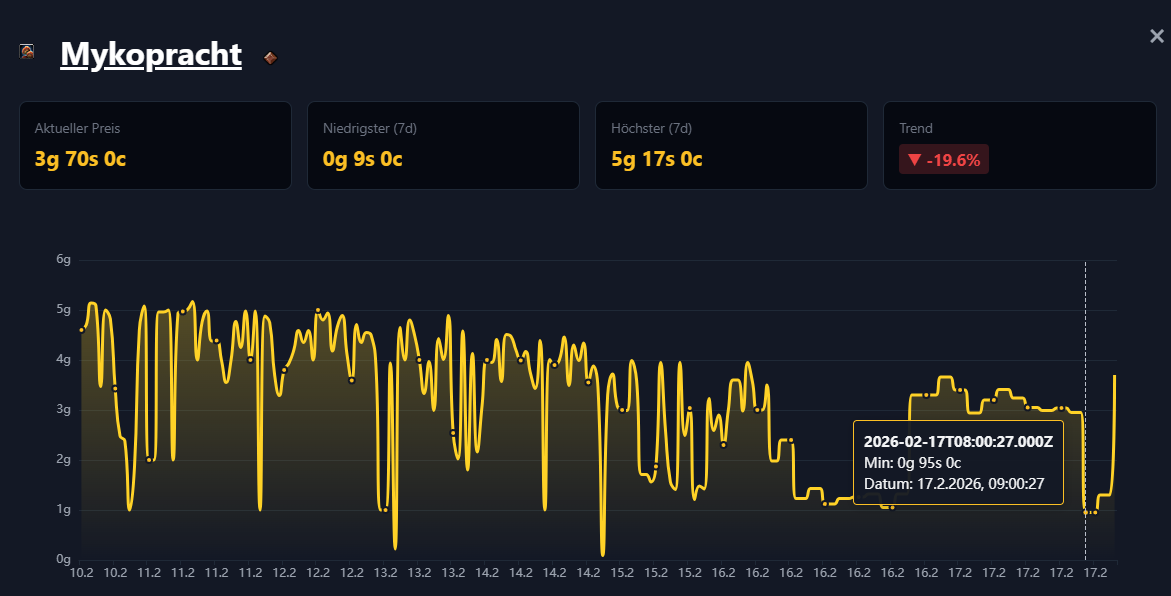
Task: Click the lowest price value 0g 9s 0c
Action: pos(361,158)
